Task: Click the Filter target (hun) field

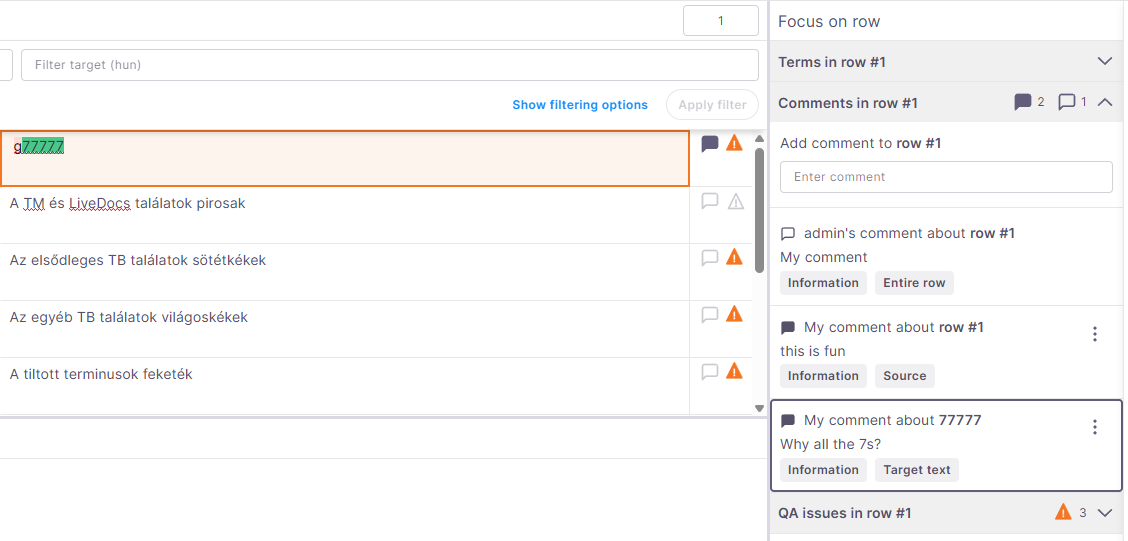Action: click(x=390, y=65)
